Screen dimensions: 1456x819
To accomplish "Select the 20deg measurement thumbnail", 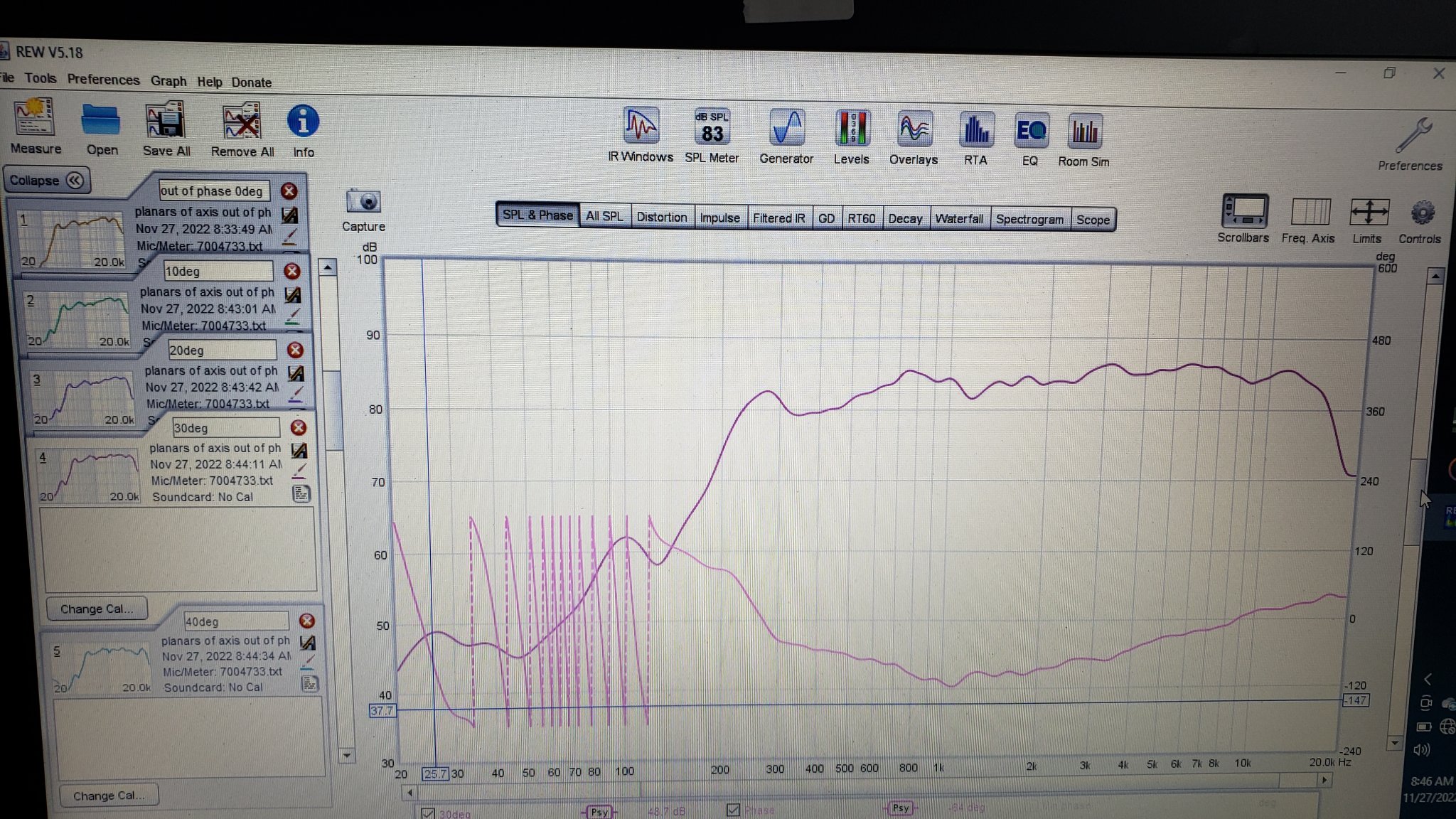I will click(x=82, y=398).
